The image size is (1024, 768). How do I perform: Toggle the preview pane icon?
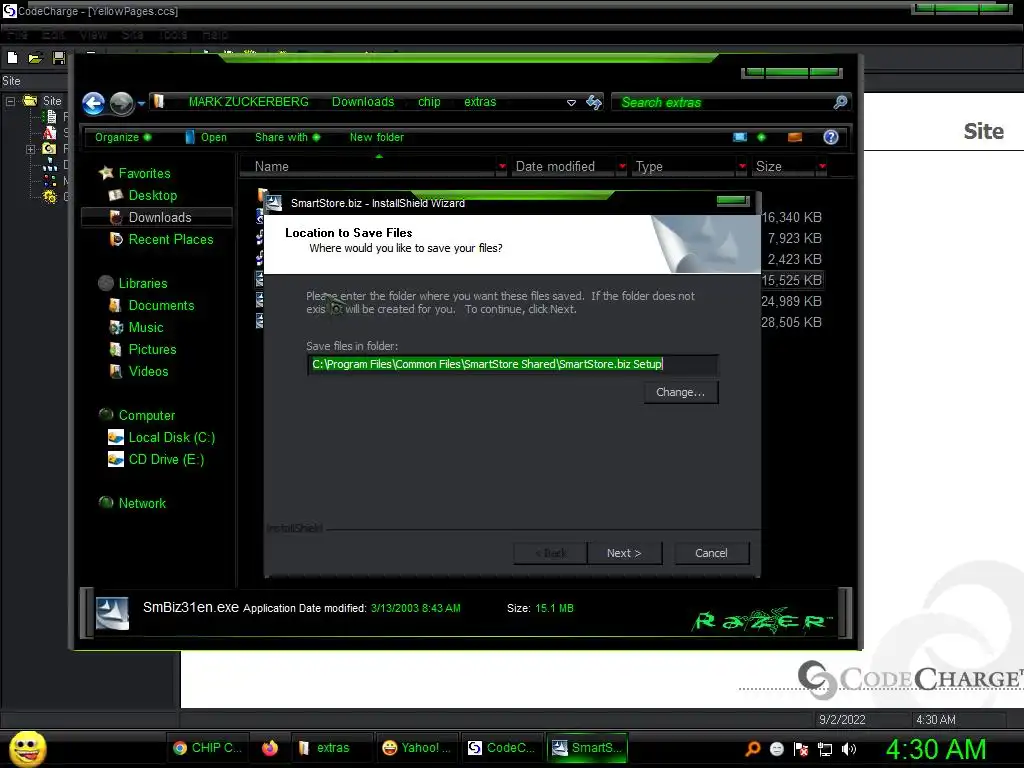click(795, 137)
